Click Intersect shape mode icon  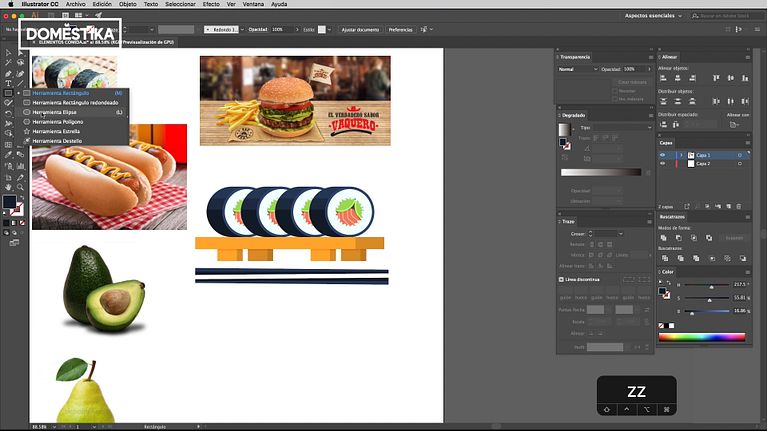pos(694,238)
